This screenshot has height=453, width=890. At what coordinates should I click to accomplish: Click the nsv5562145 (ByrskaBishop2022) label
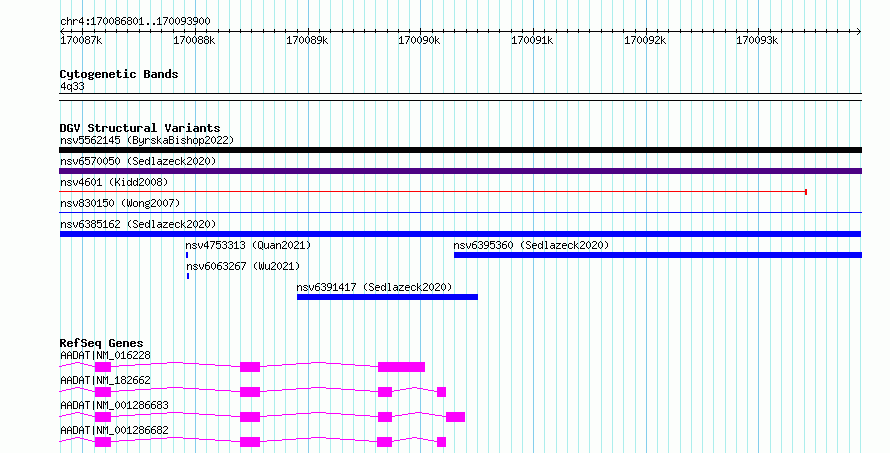pos(147,140)
